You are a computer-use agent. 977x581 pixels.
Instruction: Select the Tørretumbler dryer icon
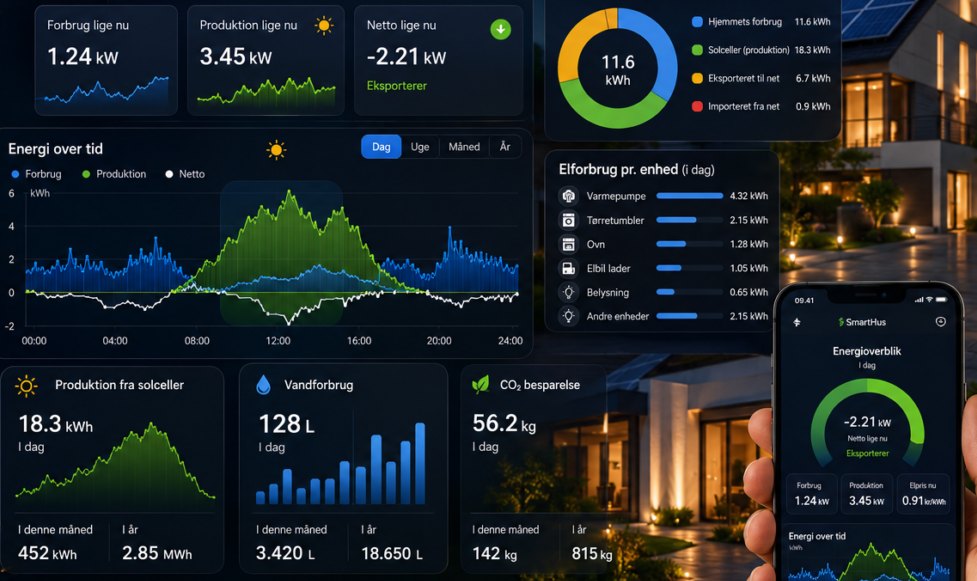click(x=568, y=220)
